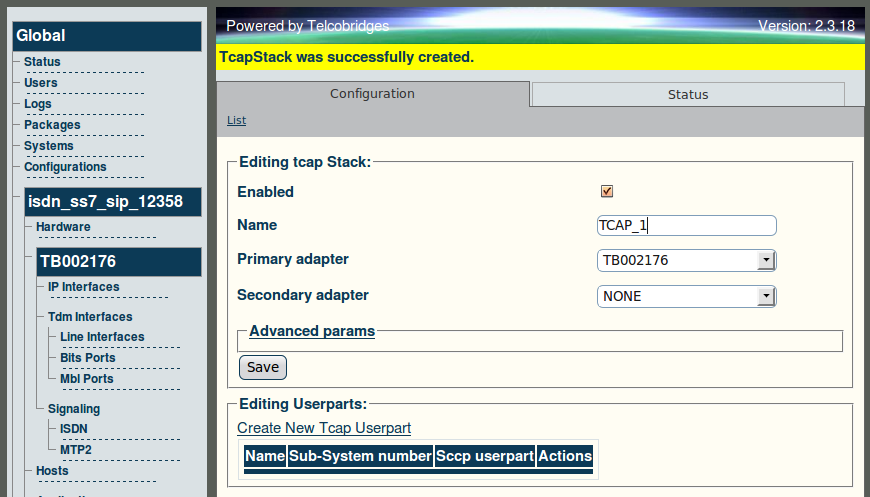Switch to the Status tab

[688, 94]
